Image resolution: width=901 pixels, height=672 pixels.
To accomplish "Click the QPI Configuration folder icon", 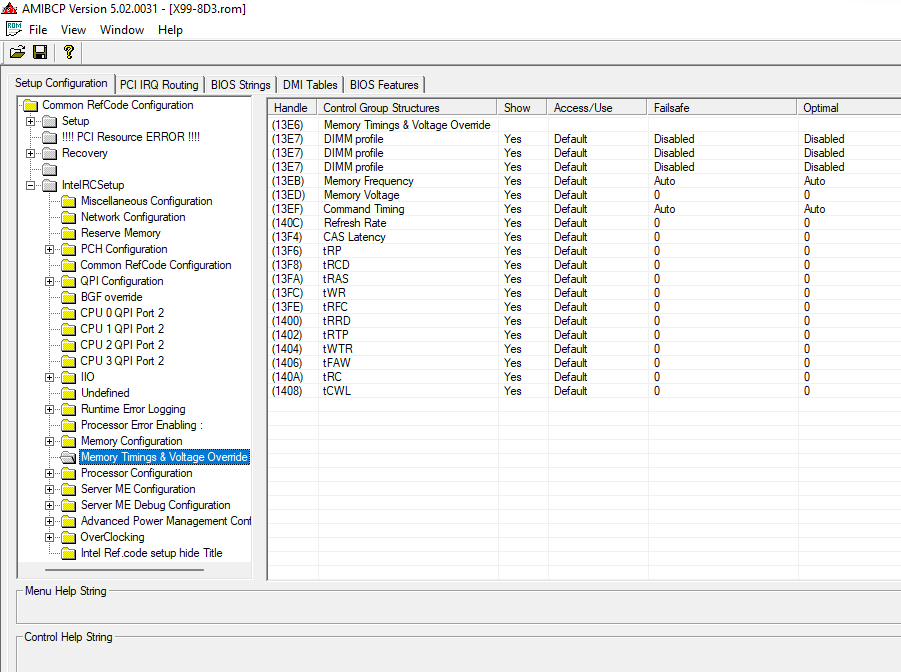I will click(69, 281).
